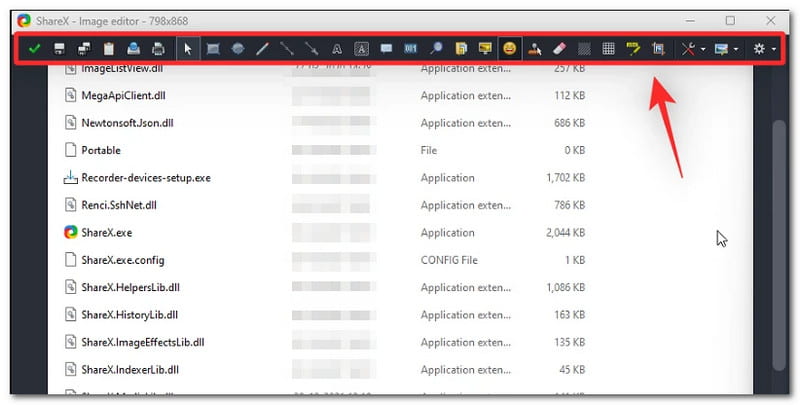Click the 786 KB size value

coord(569,205)
